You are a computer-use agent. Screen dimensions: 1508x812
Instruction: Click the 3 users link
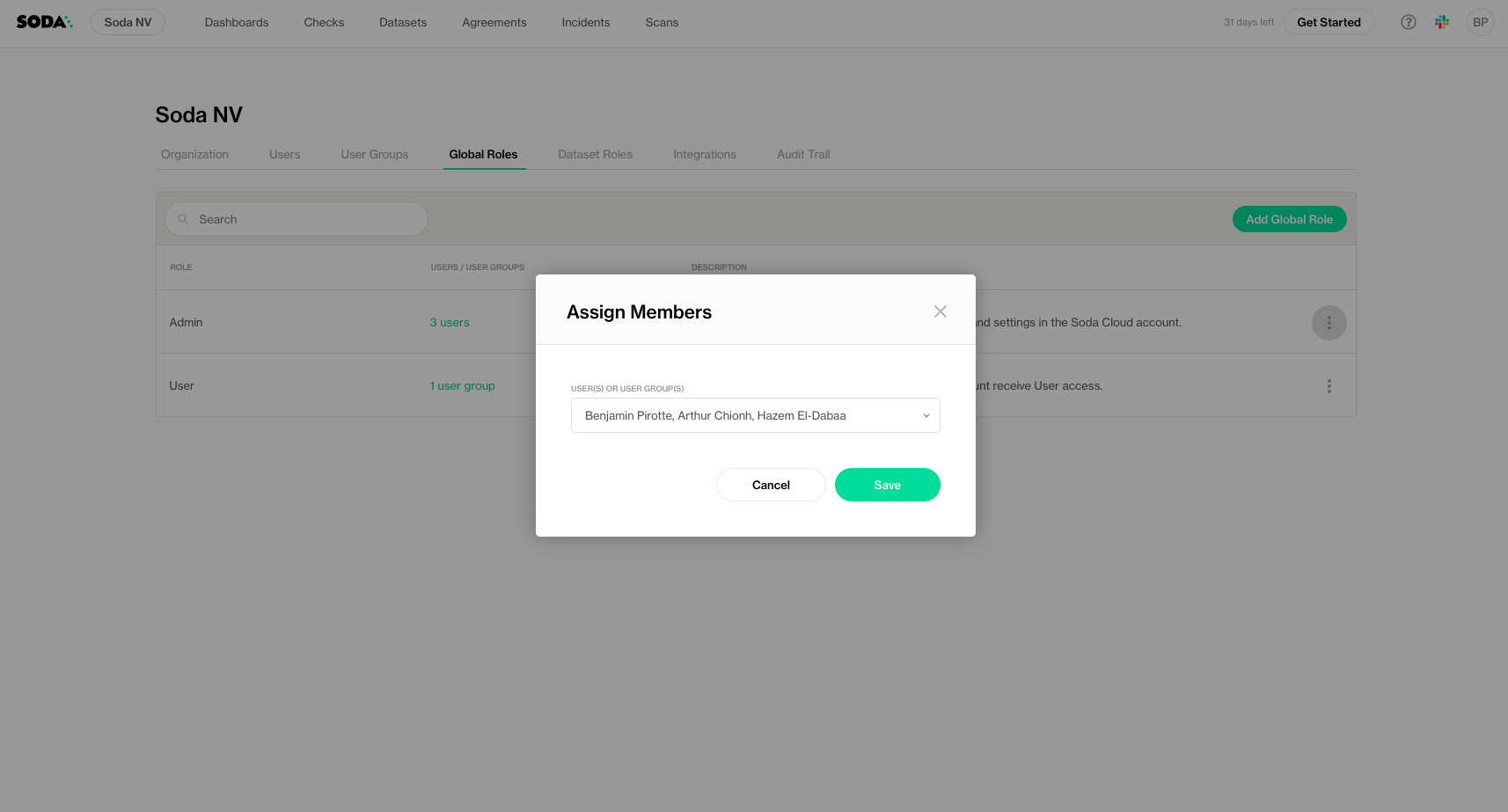pyautogui.click(x=450, y=323)
